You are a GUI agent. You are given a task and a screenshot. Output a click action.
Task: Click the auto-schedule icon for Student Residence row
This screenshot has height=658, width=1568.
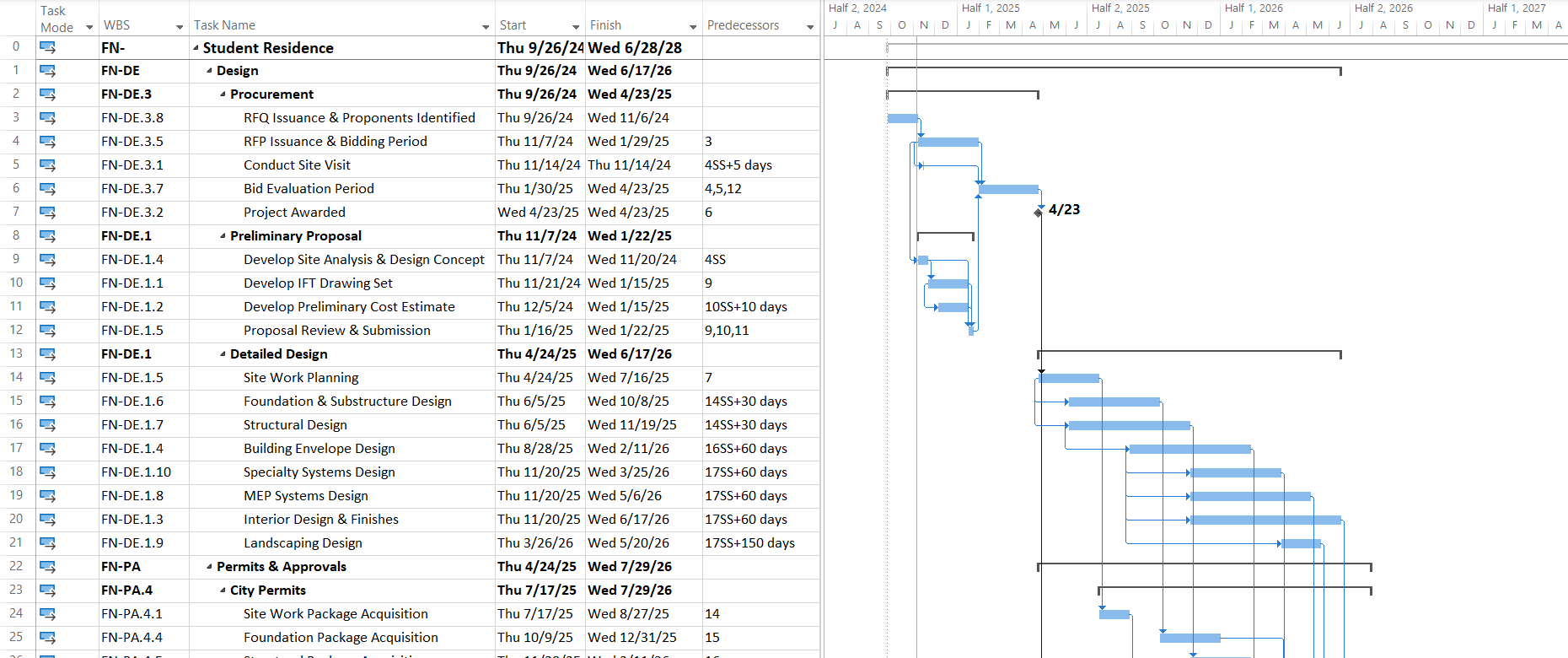tap(47, 47)
